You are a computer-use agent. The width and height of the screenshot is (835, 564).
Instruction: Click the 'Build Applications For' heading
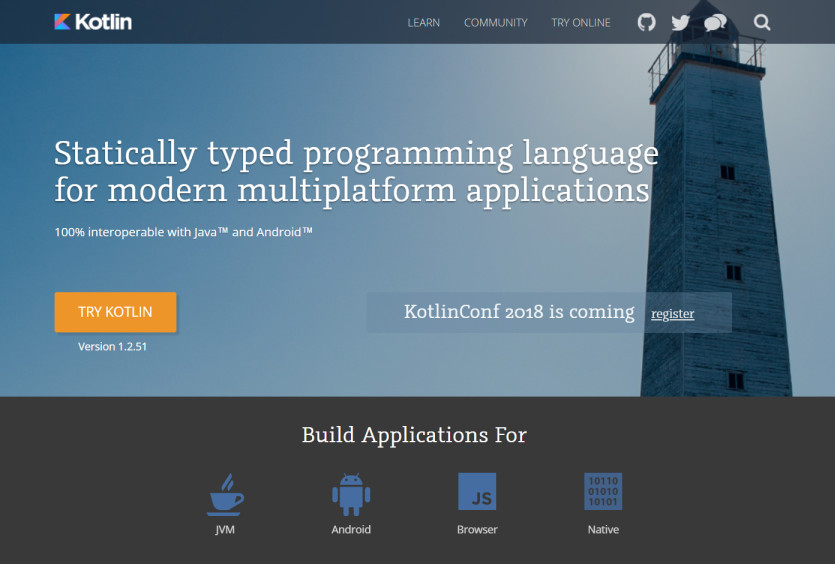pos(414,435)
